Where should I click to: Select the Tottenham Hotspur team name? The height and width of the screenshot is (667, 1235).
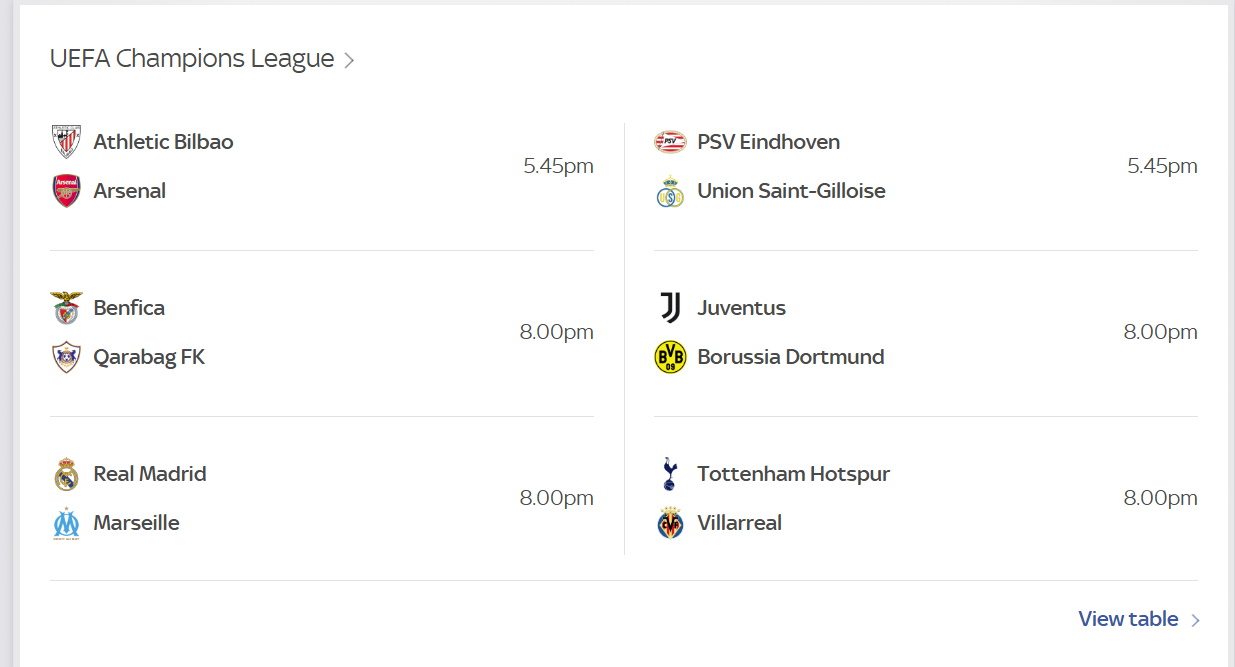(x=793, y=474)
